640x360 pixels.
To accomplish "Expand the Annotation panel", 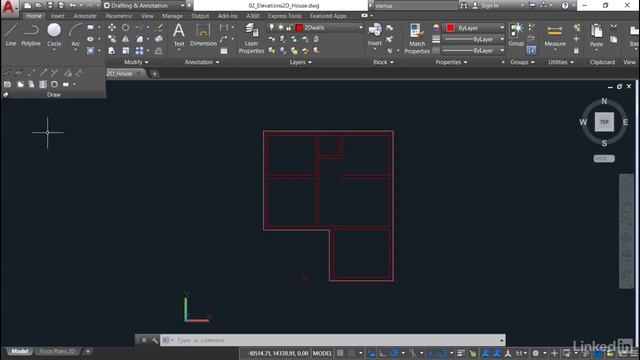I will [202, 62].
